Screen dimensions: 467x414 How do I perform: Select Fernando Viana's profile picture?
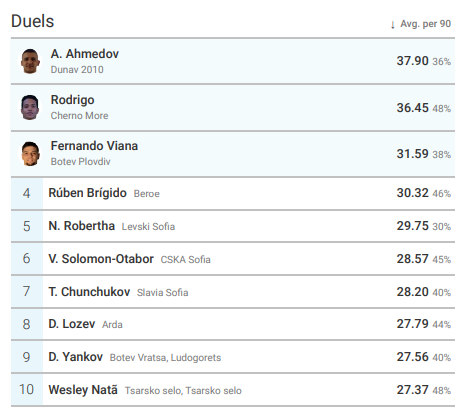[x=30, y=154]
